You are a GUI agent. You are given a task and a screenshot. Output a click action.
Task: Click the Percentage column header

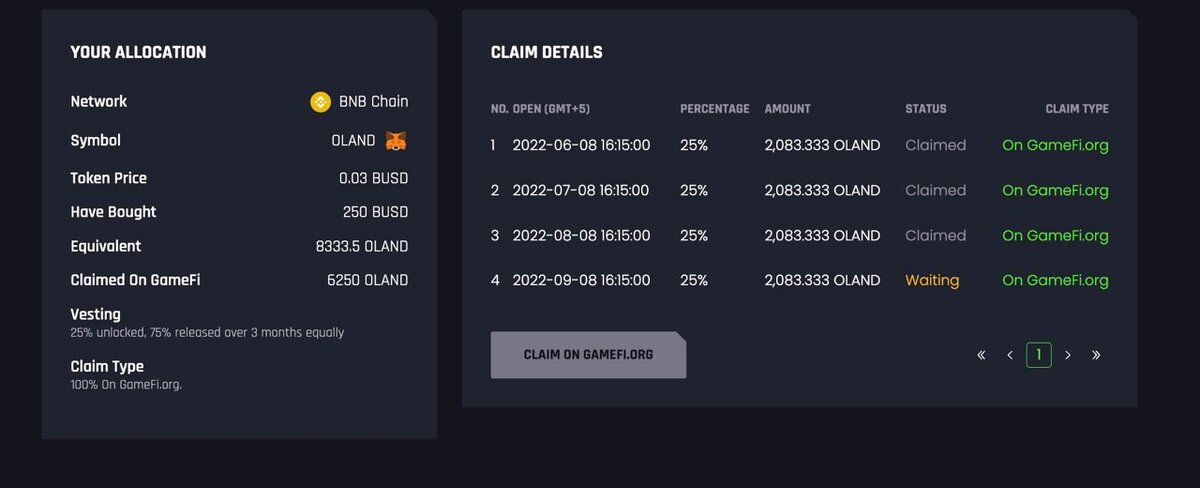[x=714, y=109]
